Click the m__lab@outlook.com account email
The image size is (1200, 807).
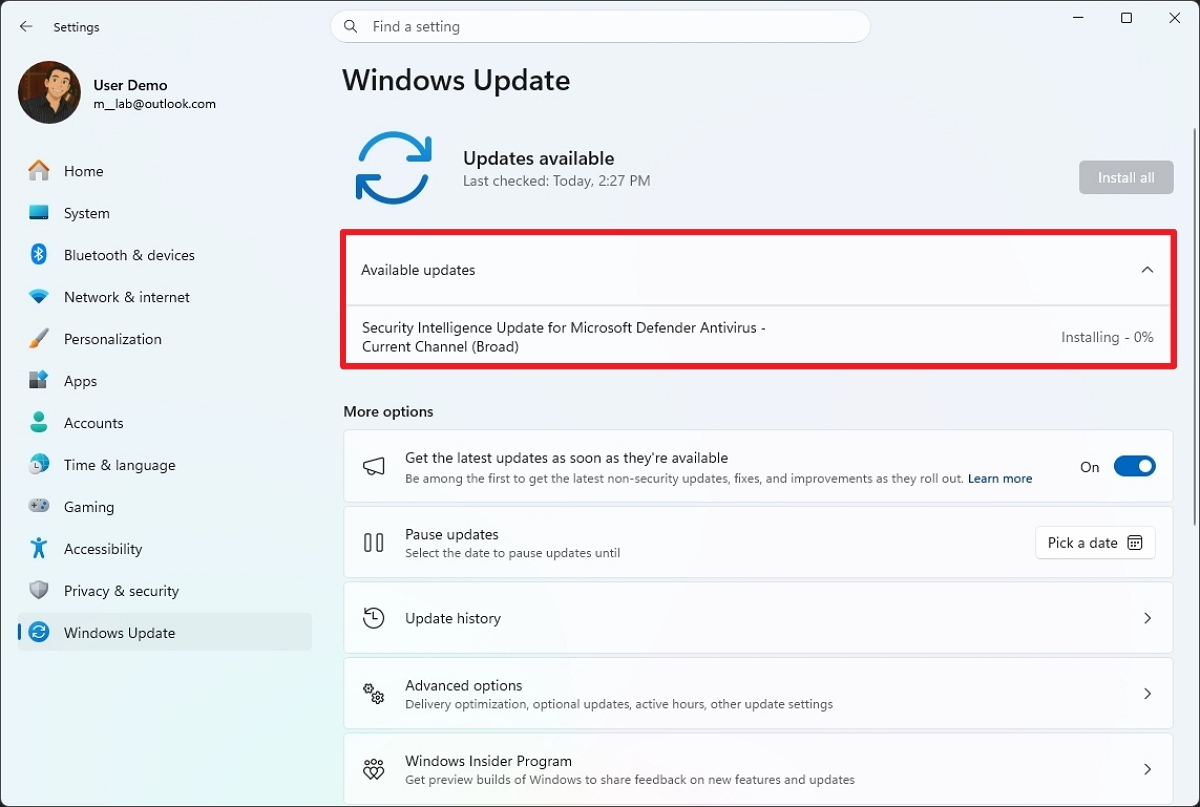(155, 104)
